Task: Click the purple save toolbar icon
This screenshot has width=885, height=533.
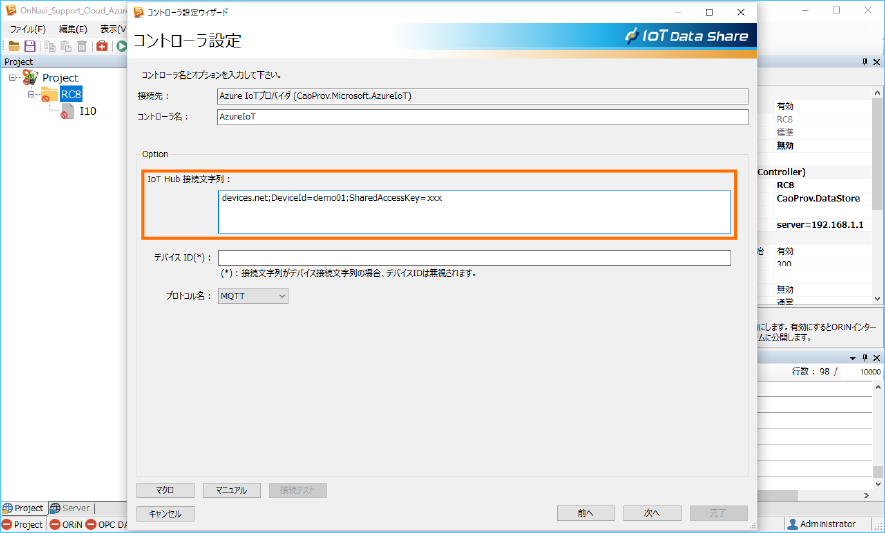Action: (x=30, y=46)
